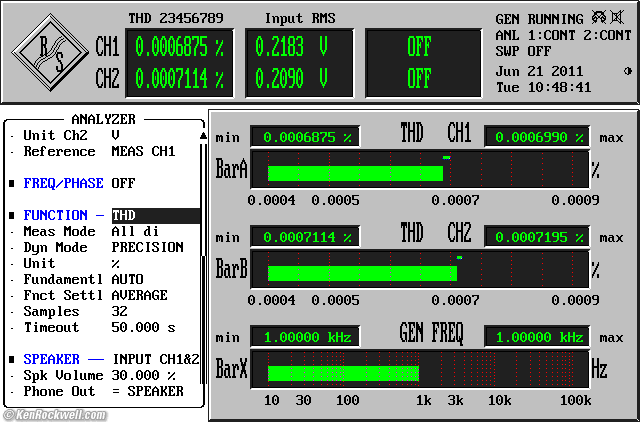Viewport: 640px width, 422px height.
Task: Select the highlighted FUNCTION value THD
Action: click(156, 215)
